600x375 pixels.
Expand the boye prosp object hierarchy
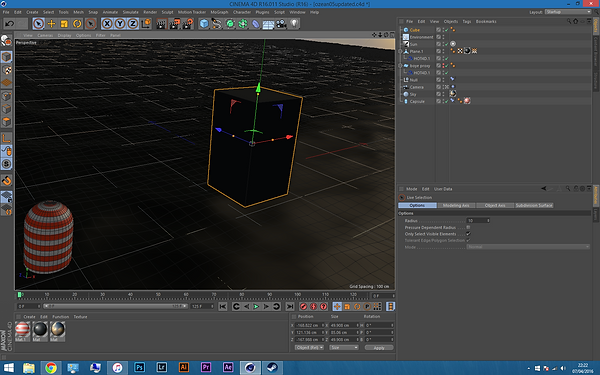[400, 66]
